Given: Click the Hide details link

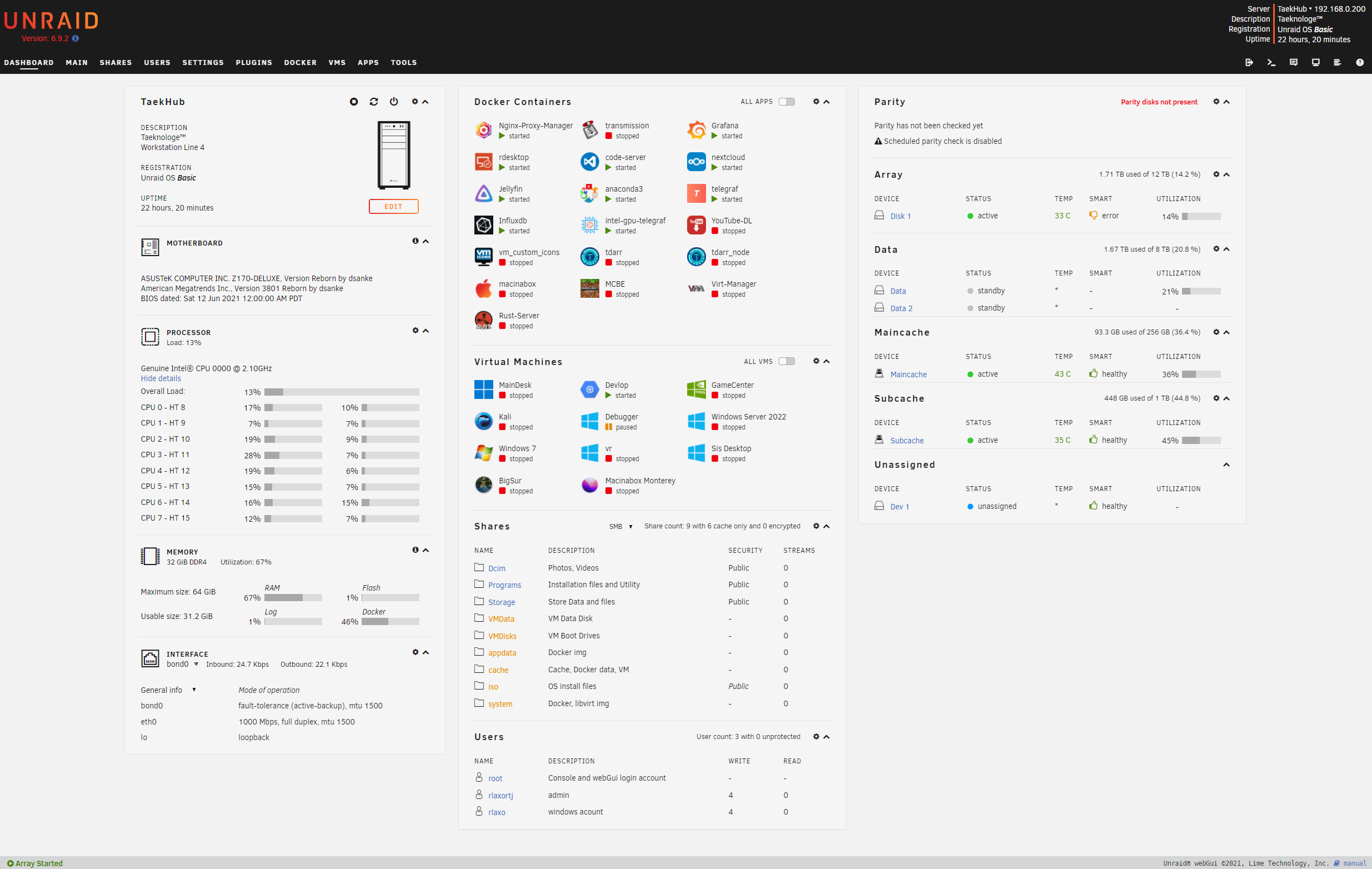Looking at the screenshot, I should pyautogui.click(x=161, y=378).
